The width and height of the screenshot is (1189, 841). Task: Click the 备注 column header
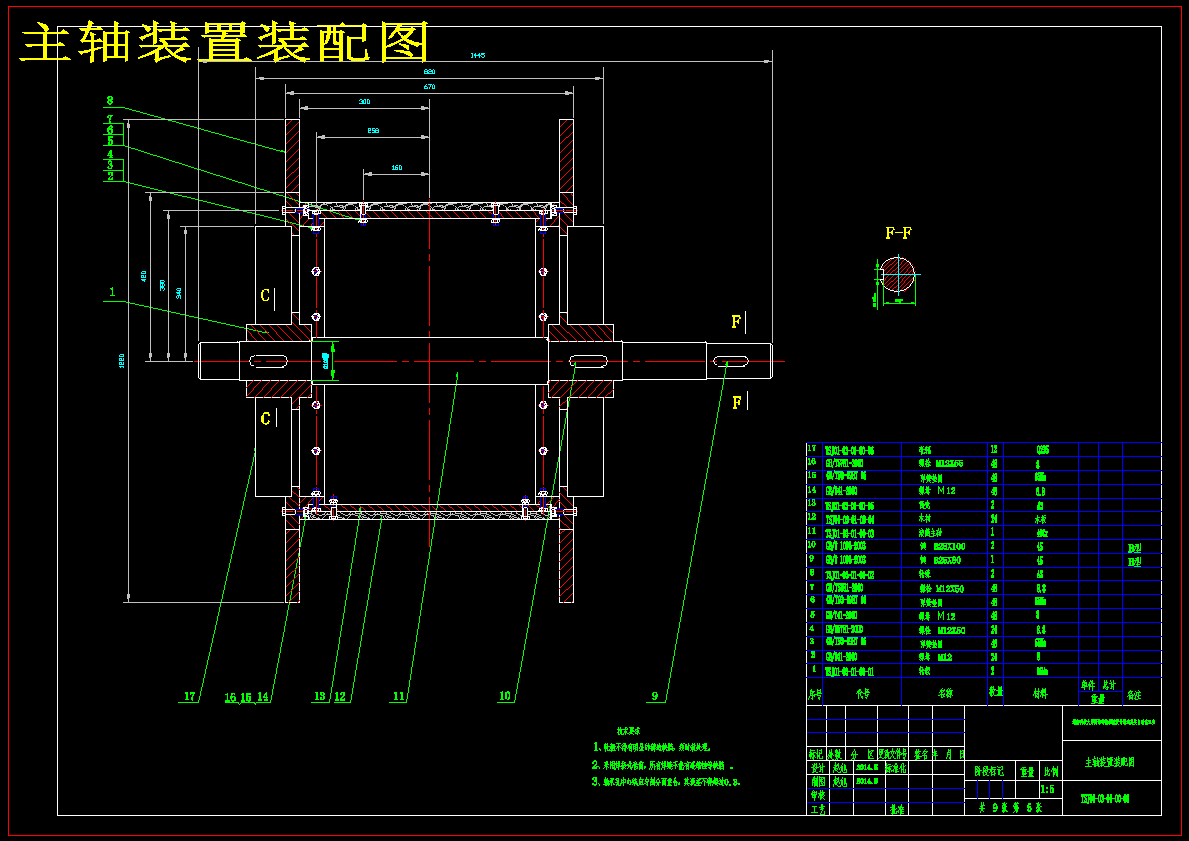point(1134,694)
